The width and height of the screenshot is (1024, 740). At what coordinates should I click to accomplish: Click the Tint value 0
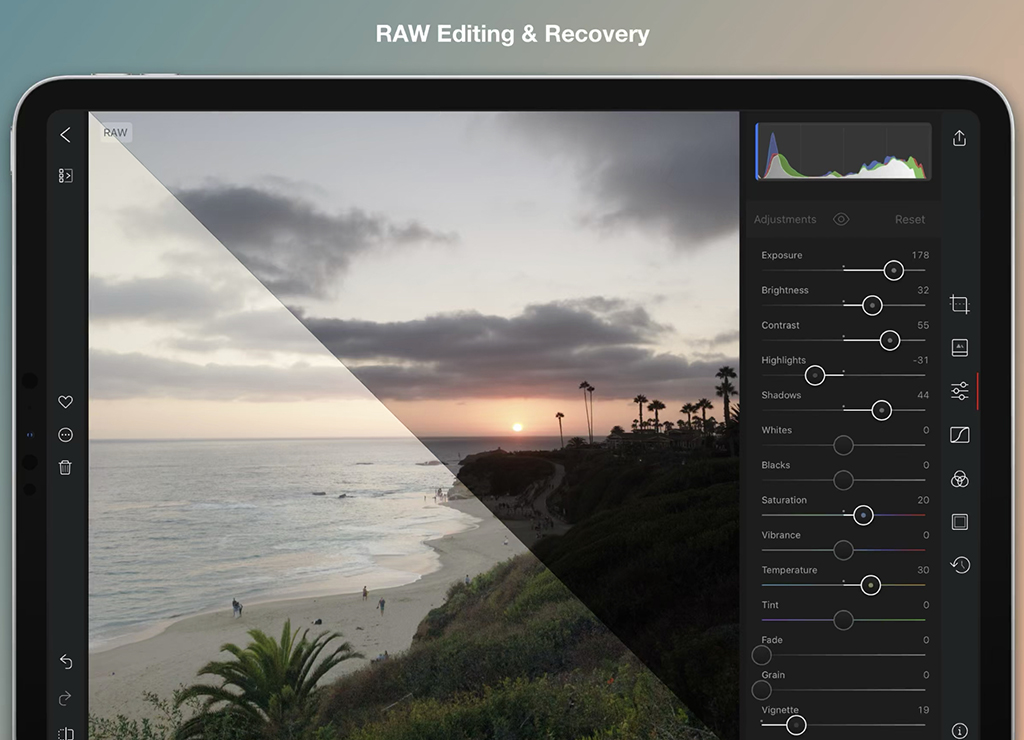point(926,605)
